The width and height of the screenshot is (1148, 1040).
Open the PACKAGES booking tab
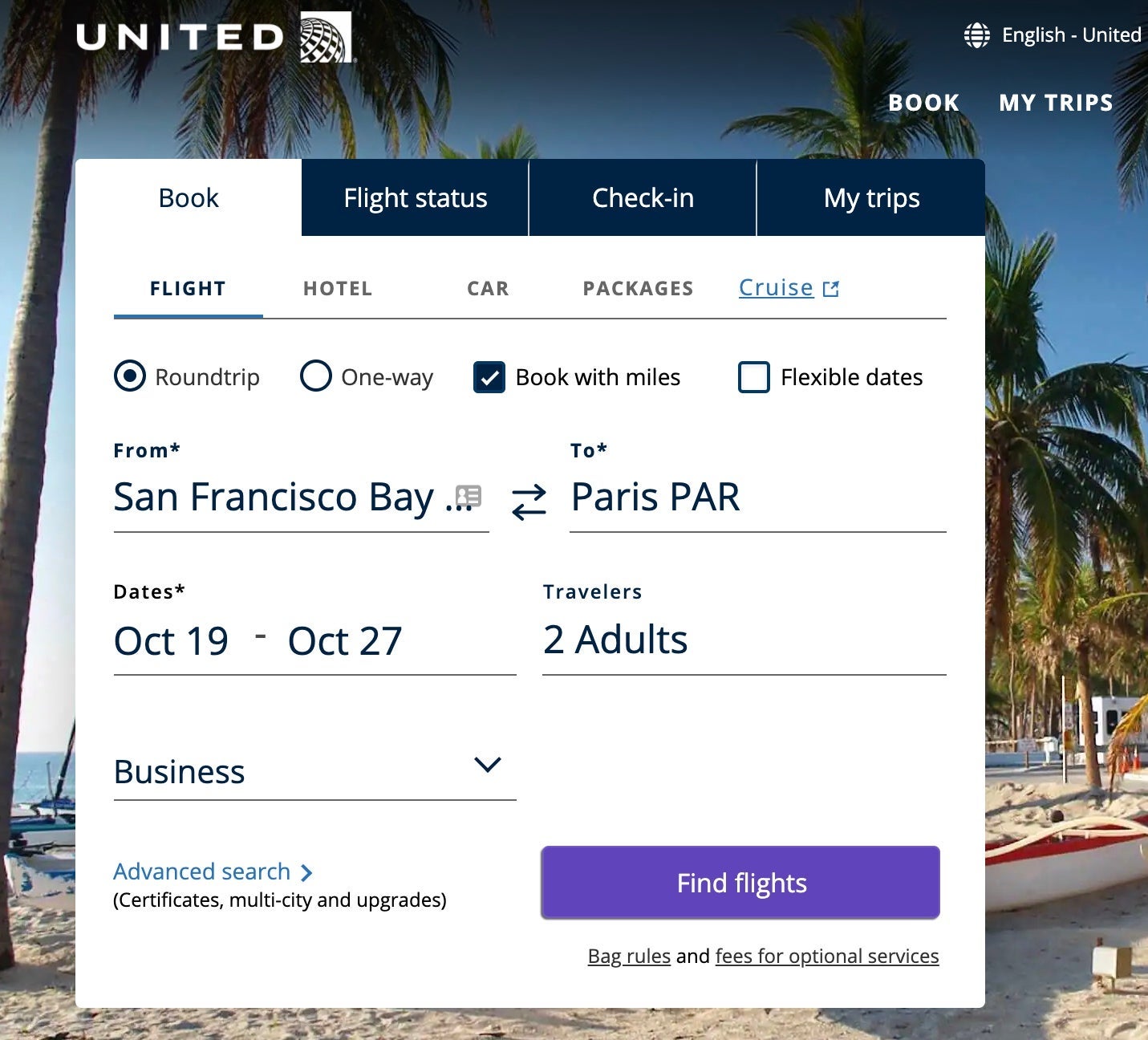coord(638,288)
